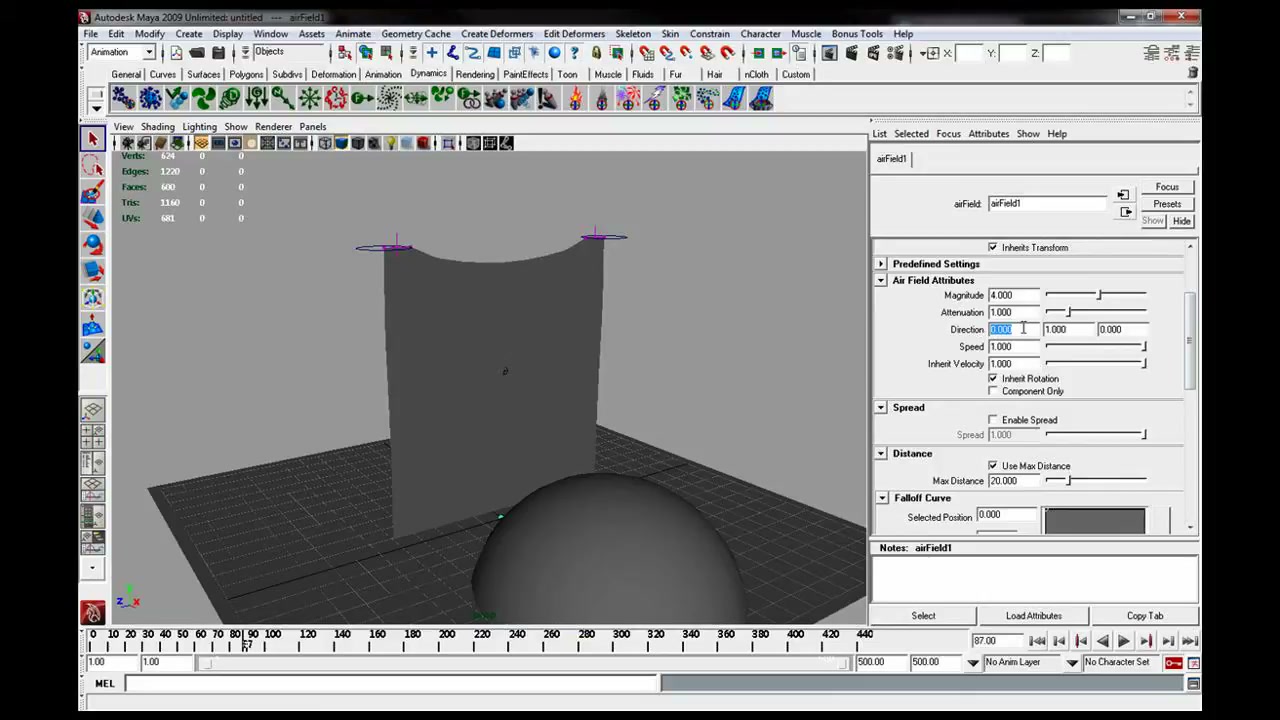Image resolution: width=1280 pixels, height=720 pixels.
Task: Click the Hide button
Action: [x=1181, y=221]
